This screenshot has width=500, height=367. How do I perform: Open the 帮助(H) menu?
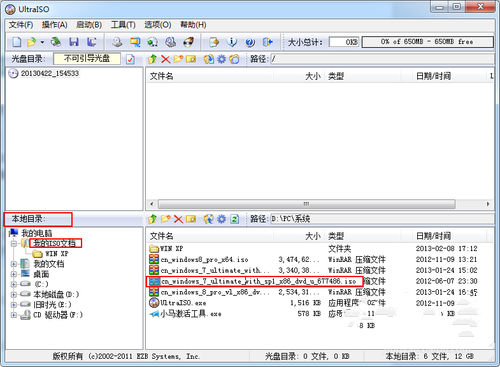click(x=193, y=25)
